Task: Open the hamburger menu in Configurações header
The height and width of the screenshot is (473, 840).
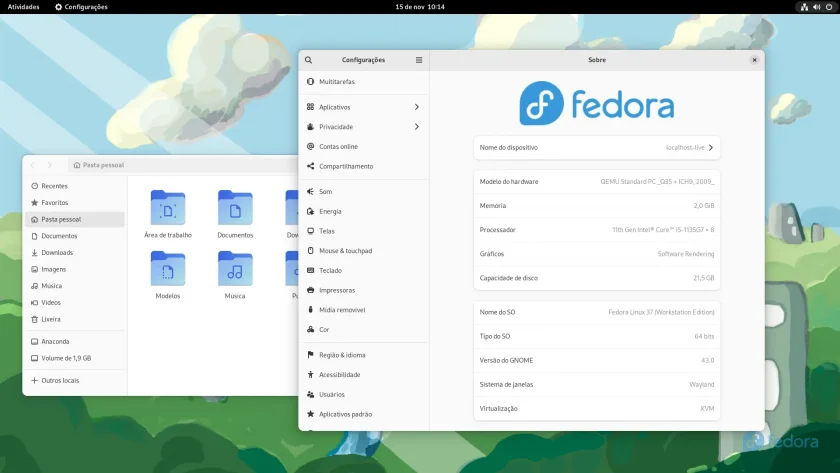Action: coord(419,60)
